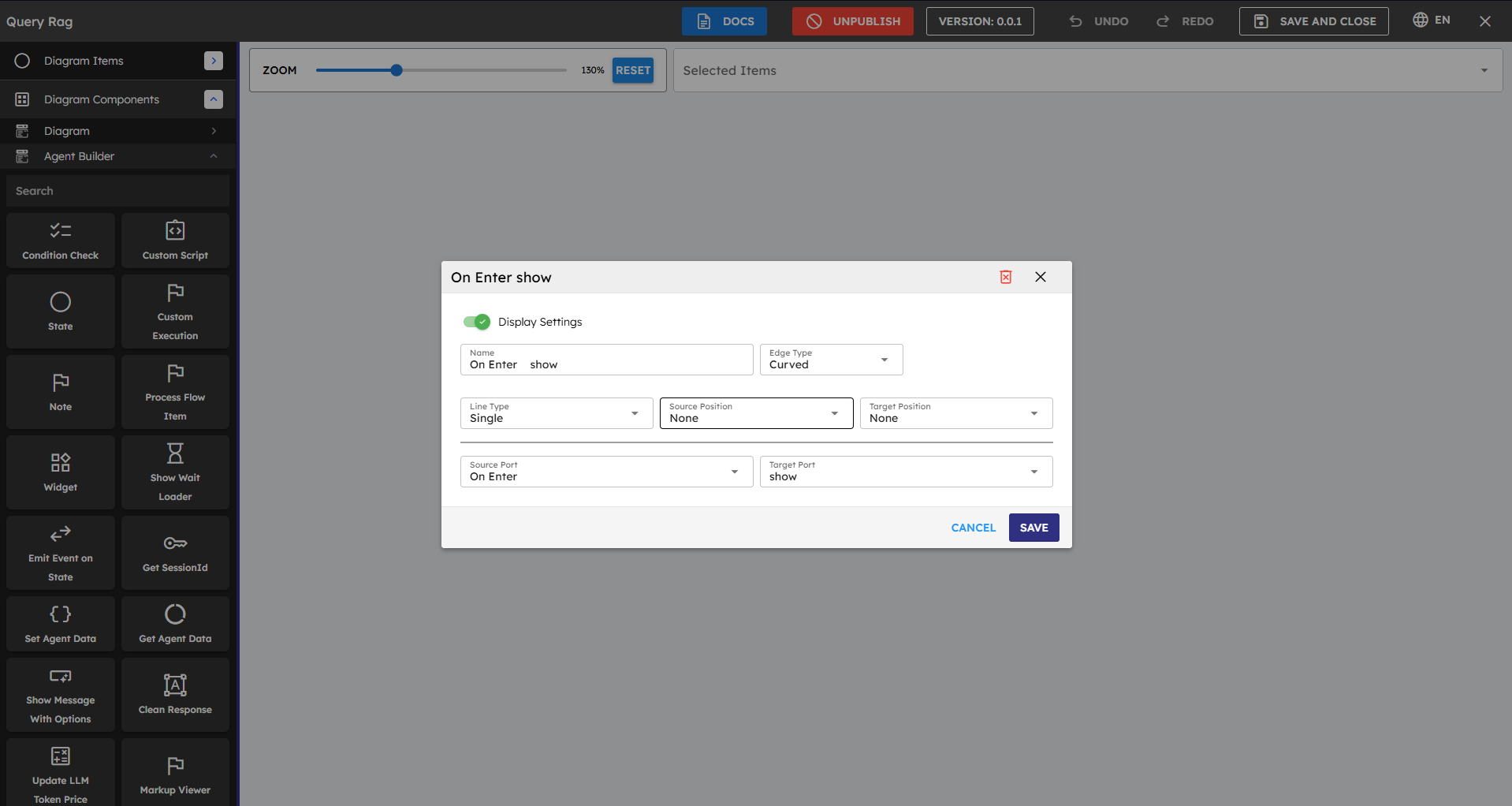Expand the Diagram Items panel
Viewport: 1512px width, 806px height.
tap(214, 61)
